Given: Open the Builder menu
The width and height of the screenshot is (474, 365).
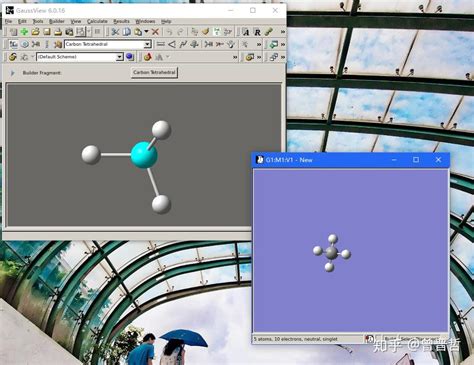Looking at the screenshot, I should (x=57, y=21).
